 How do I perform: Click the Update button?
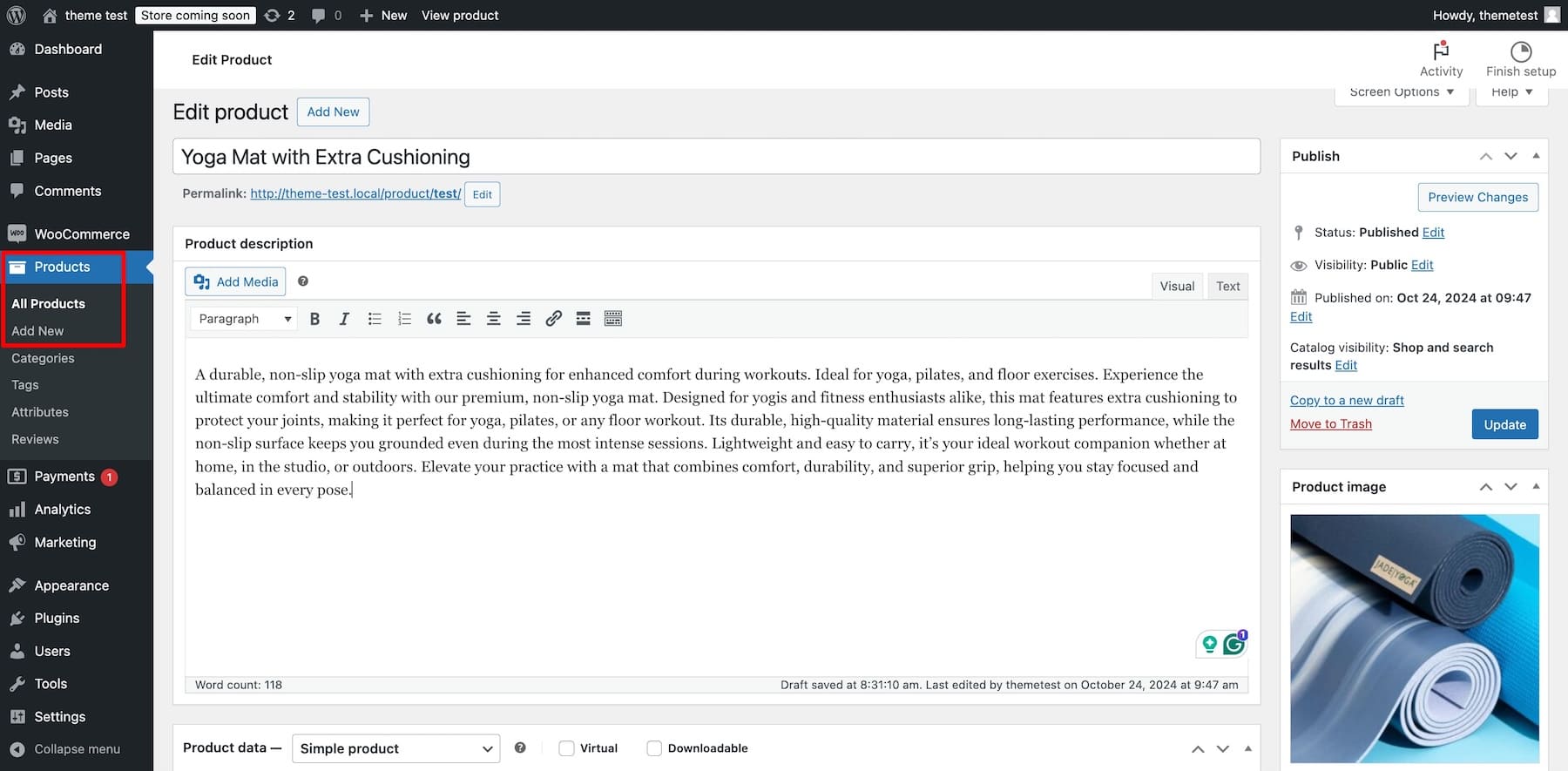1504,424
